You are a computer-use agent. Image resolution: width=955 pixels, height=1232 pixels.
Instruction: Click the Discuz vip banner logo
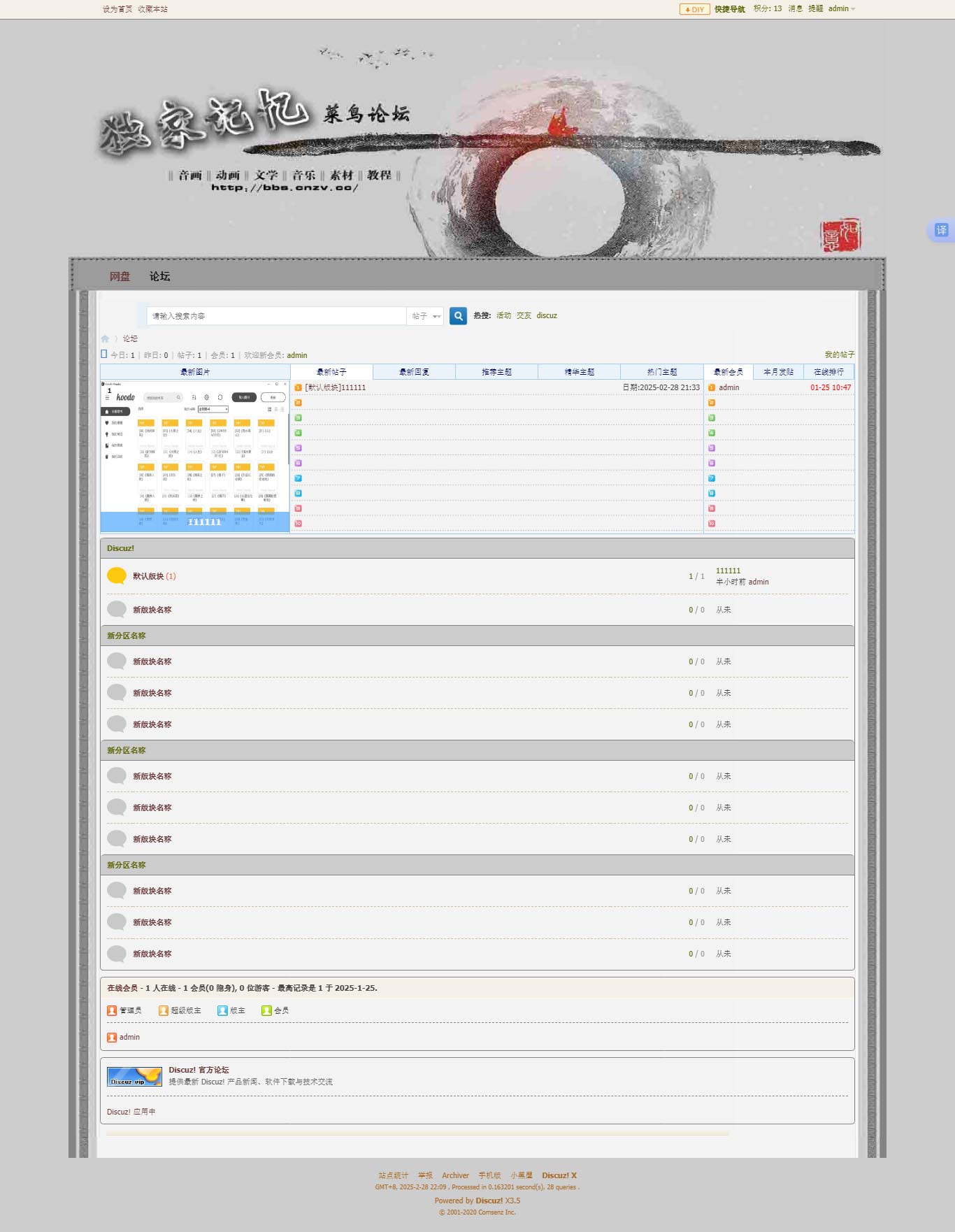(134, 1076)
